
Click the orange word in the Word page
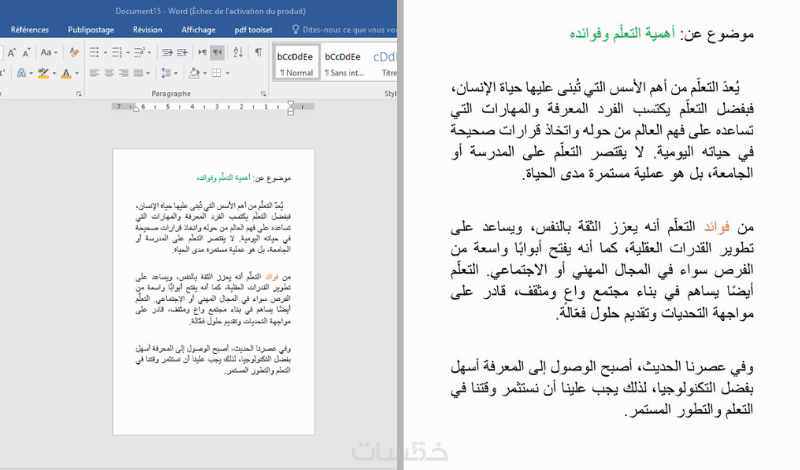(x=272, y=277)
